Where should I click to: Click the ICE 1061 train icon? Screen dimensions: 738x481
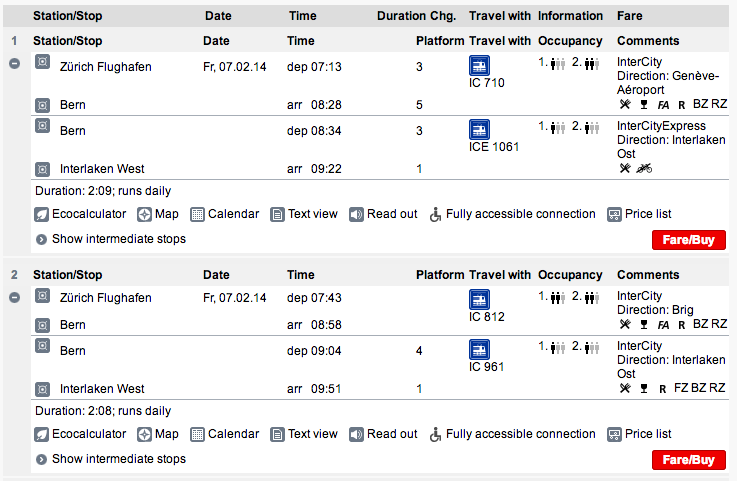[x=479, y=129]
